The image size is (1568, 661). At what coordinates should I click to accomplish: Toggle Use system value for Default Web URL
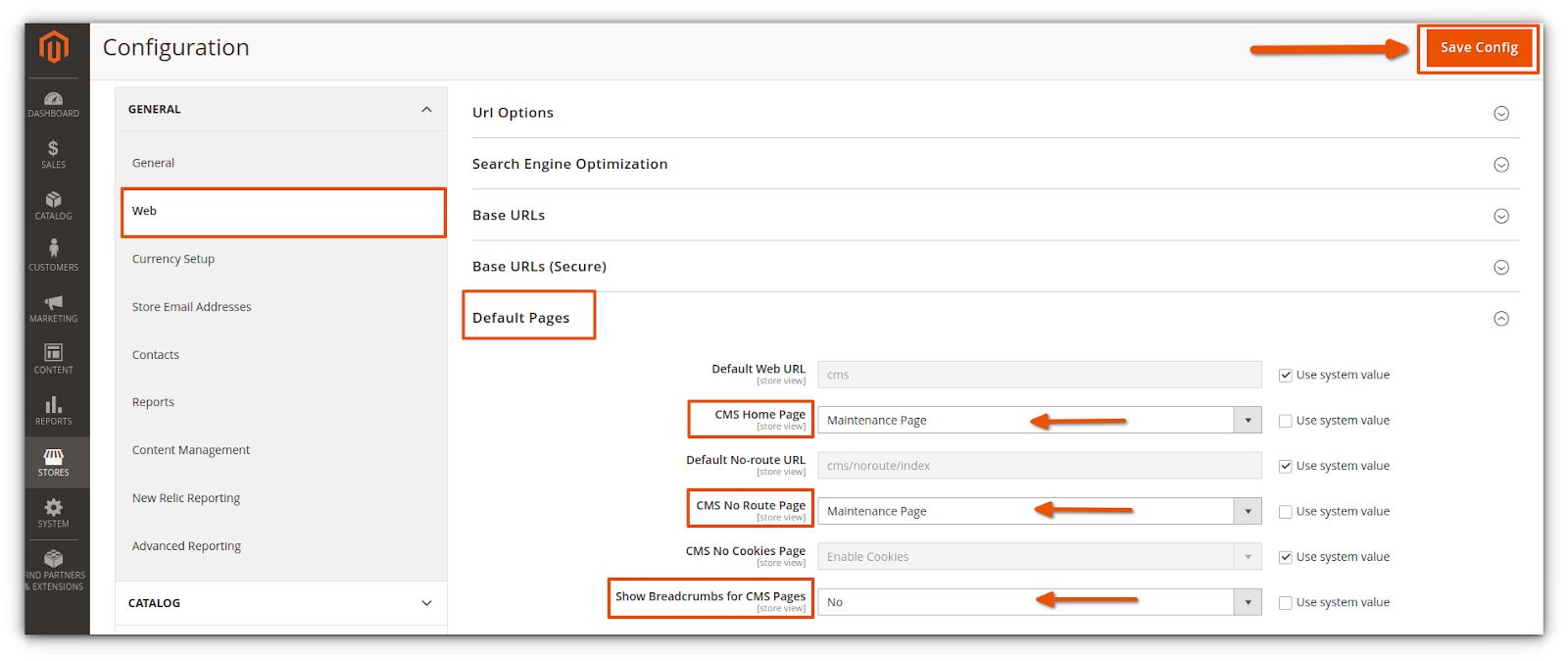click(x=1285, y=375)
